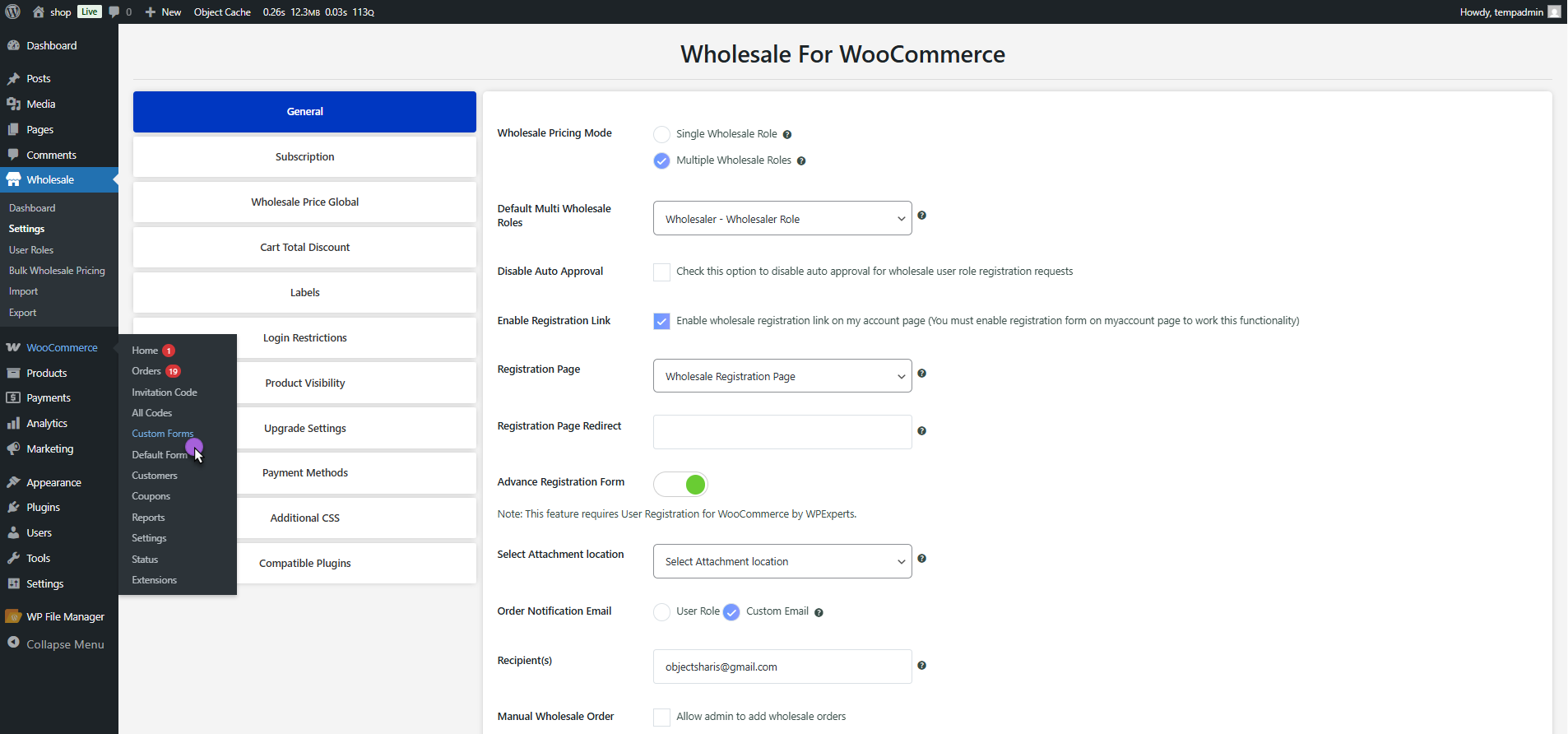This screenshot has height=734, width=1568.
Task: Open the Cart Total Discount tab
Action: (x=304, y=247)
